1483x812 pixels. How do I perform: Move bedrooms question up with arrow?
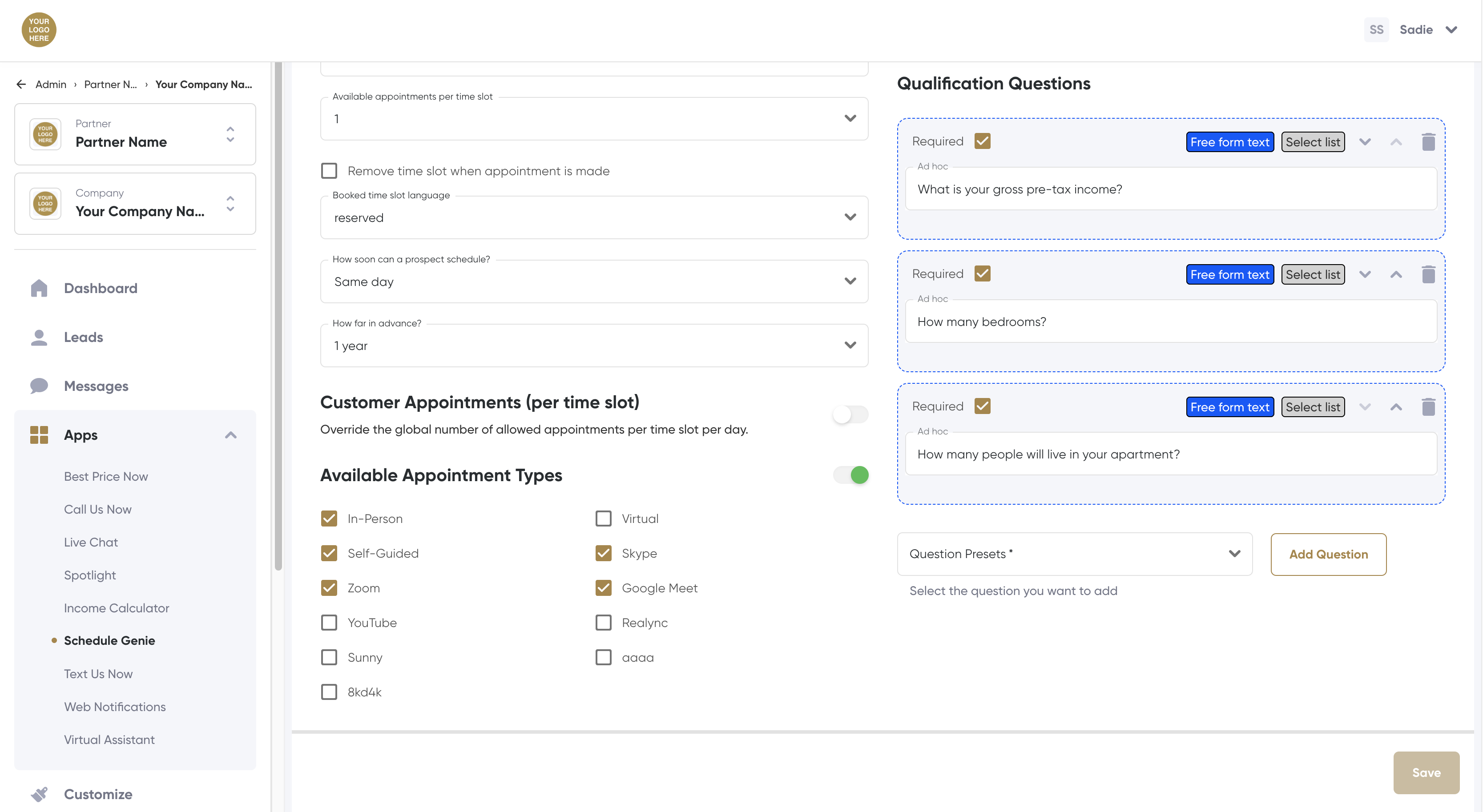(1395, 274)
